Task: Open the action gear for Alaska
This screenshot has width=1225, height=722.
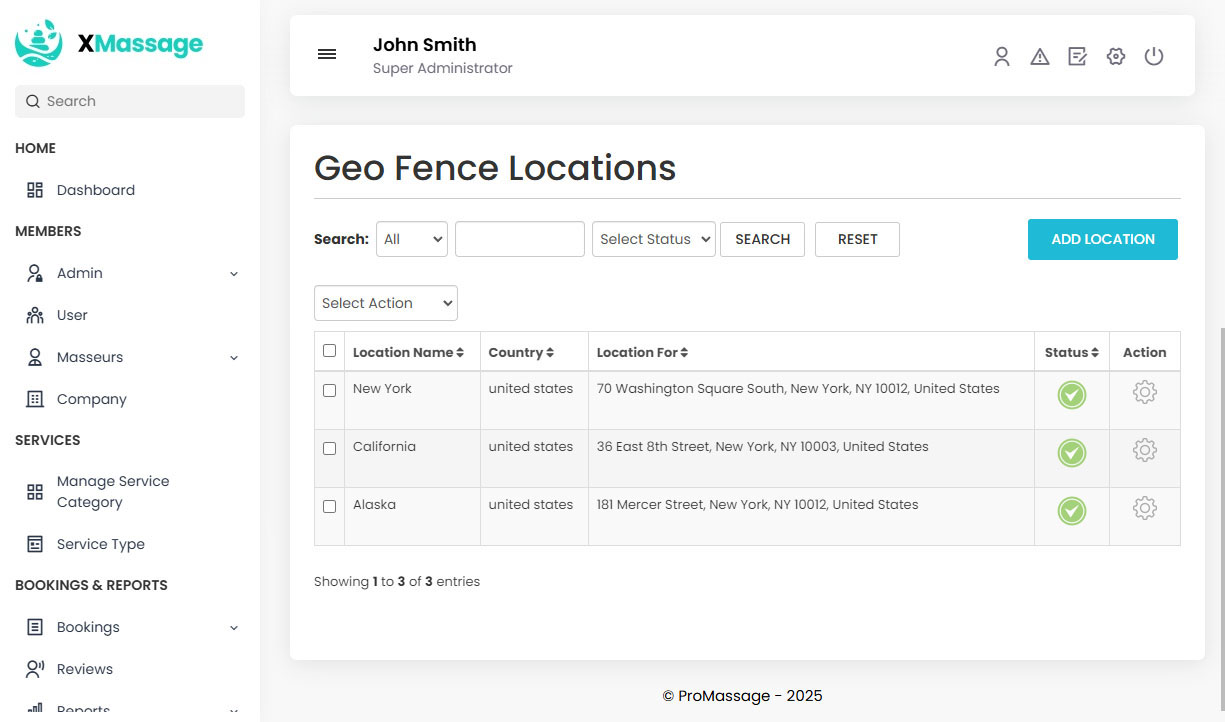Action: coord(1144,509)
